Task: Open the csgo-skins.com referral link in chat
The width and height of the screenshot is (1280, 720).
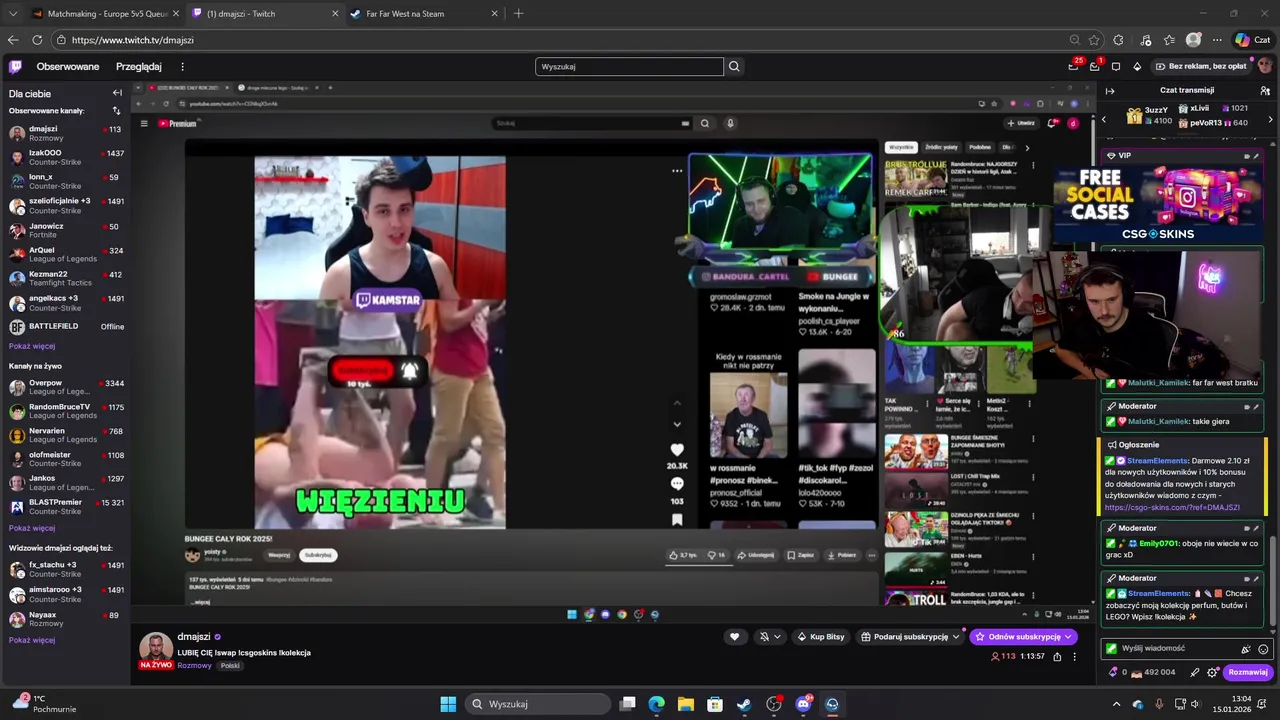Action: point(1172,508)
